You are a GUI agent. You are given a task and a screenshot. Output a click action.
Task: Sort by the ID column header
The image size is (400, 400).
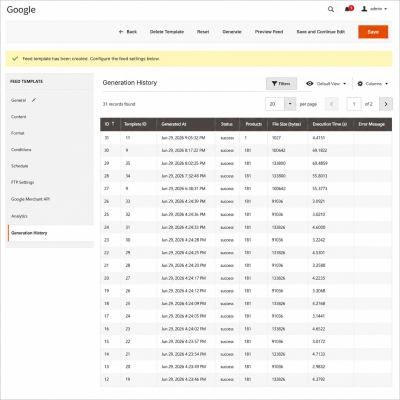[x=110, y=124]
